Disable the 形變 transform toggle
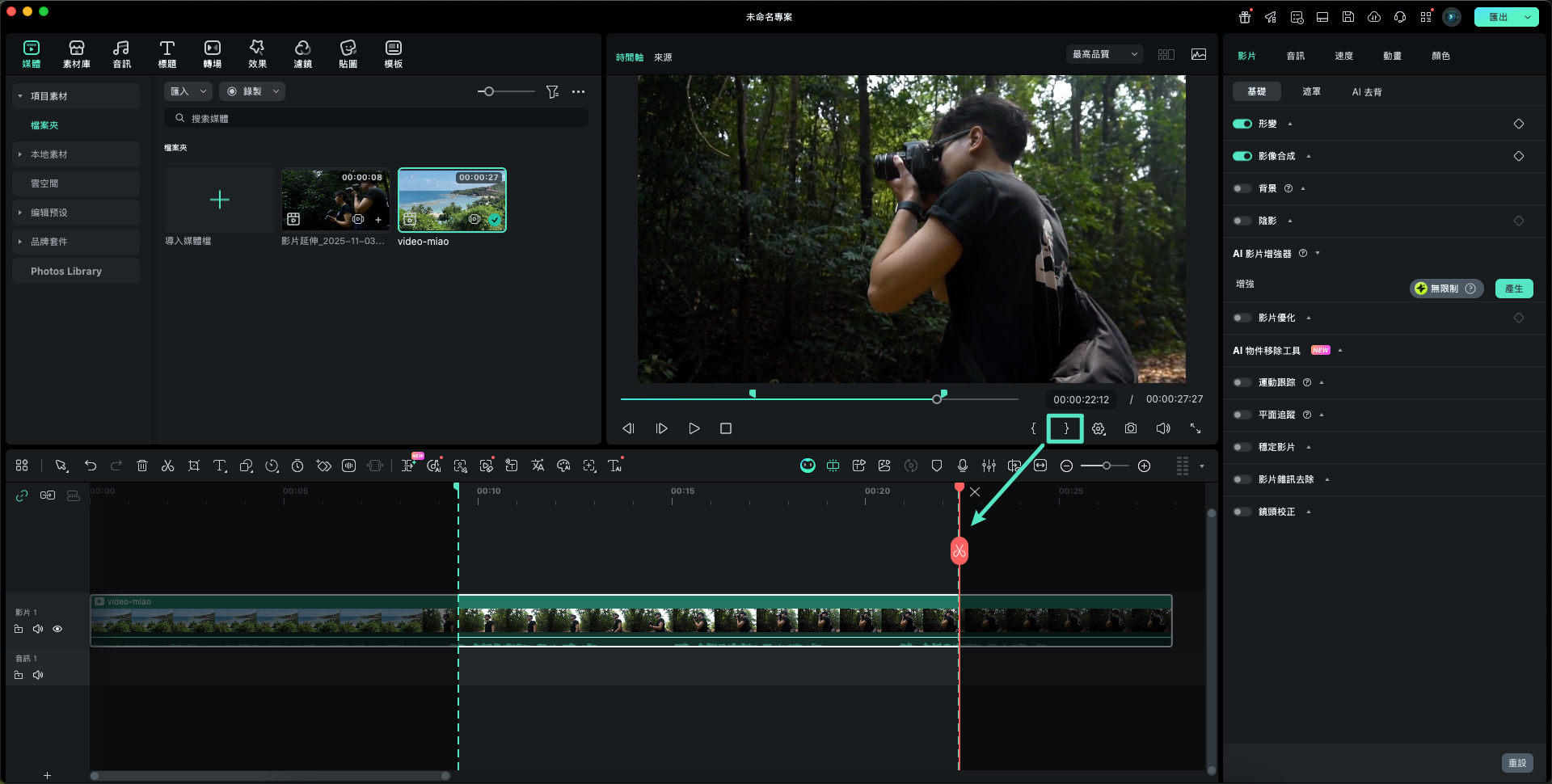This screenshot has width=1552, height=784. [x=1242, y=124]
